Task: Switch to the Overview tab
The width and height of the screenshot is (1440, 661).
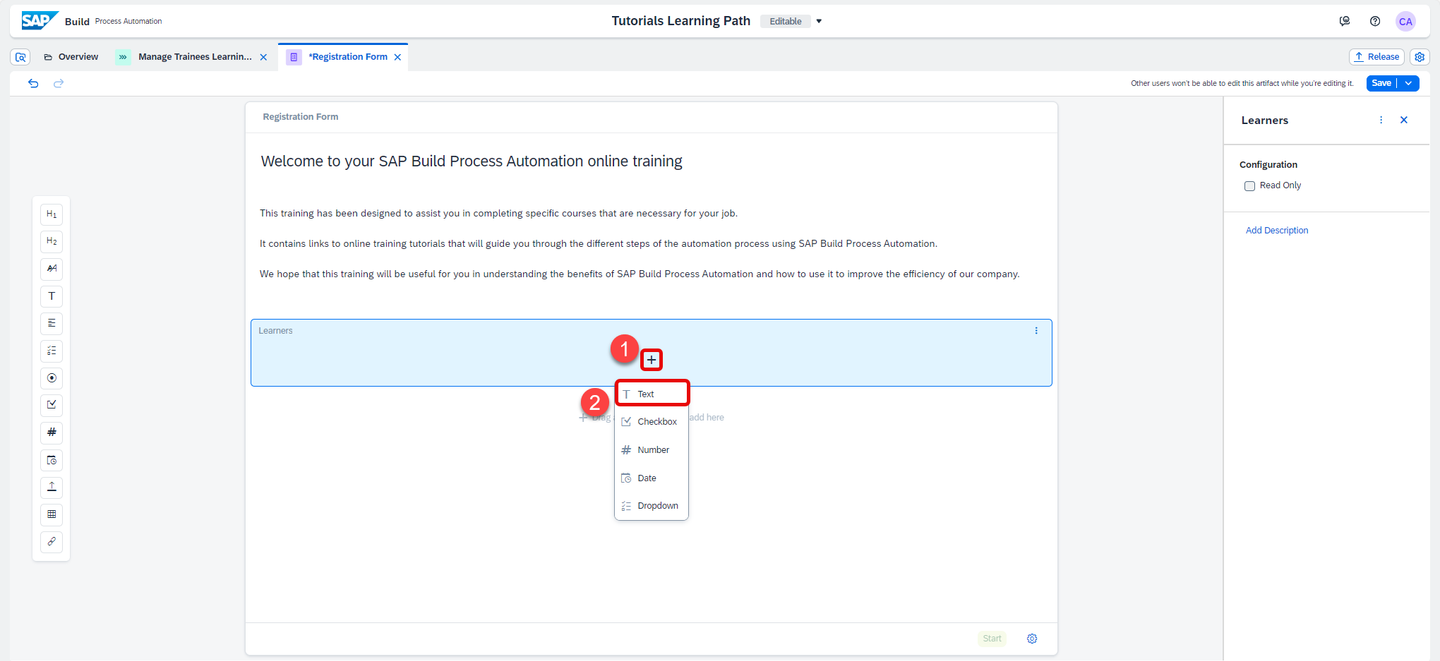Action: 71,57
